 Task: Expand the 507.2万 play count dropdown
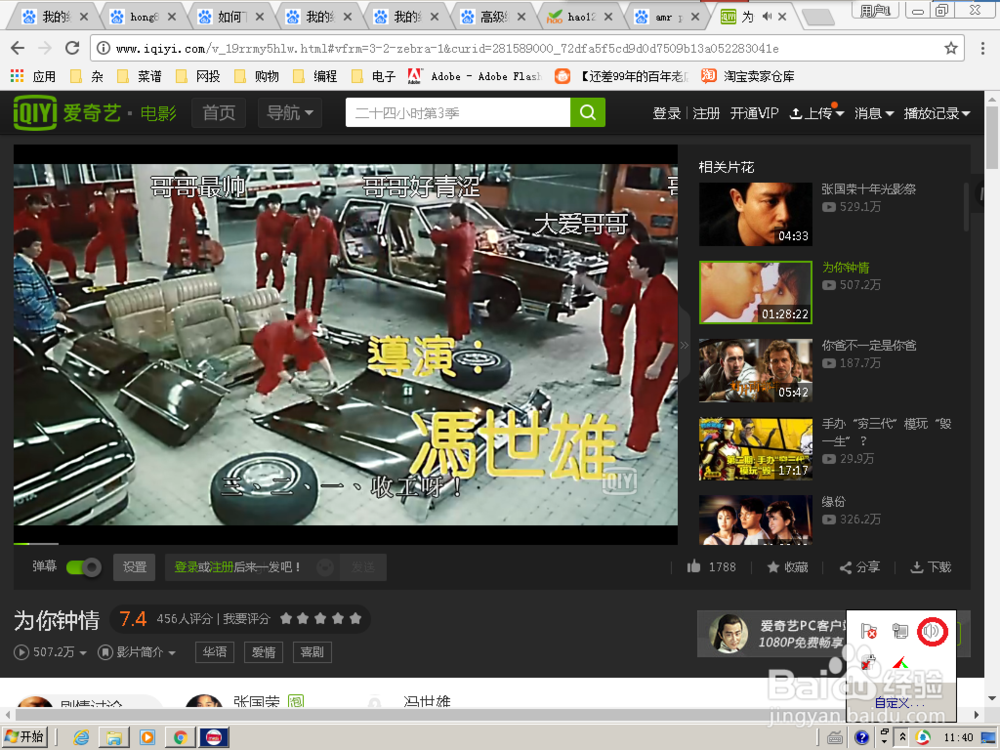[84, 652]
